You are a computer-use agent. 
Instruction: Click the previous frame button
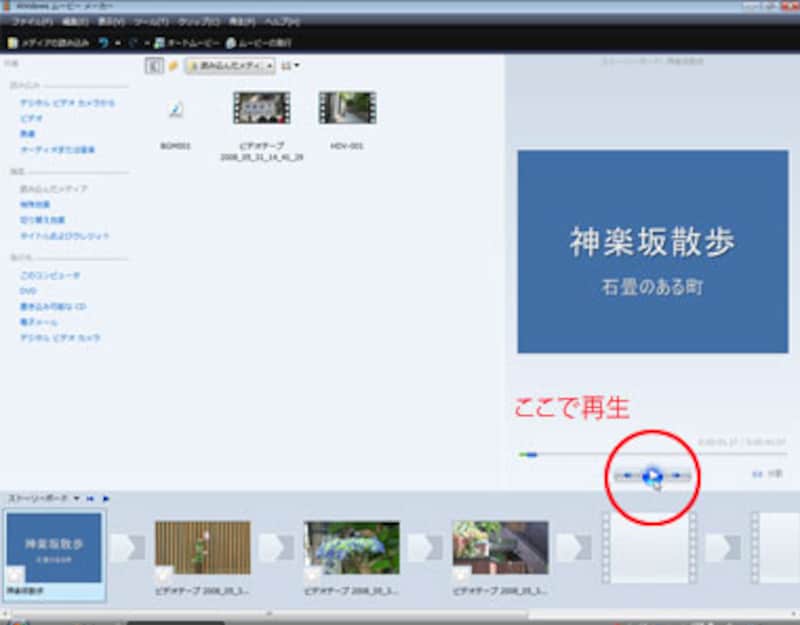tap(625, 476)
